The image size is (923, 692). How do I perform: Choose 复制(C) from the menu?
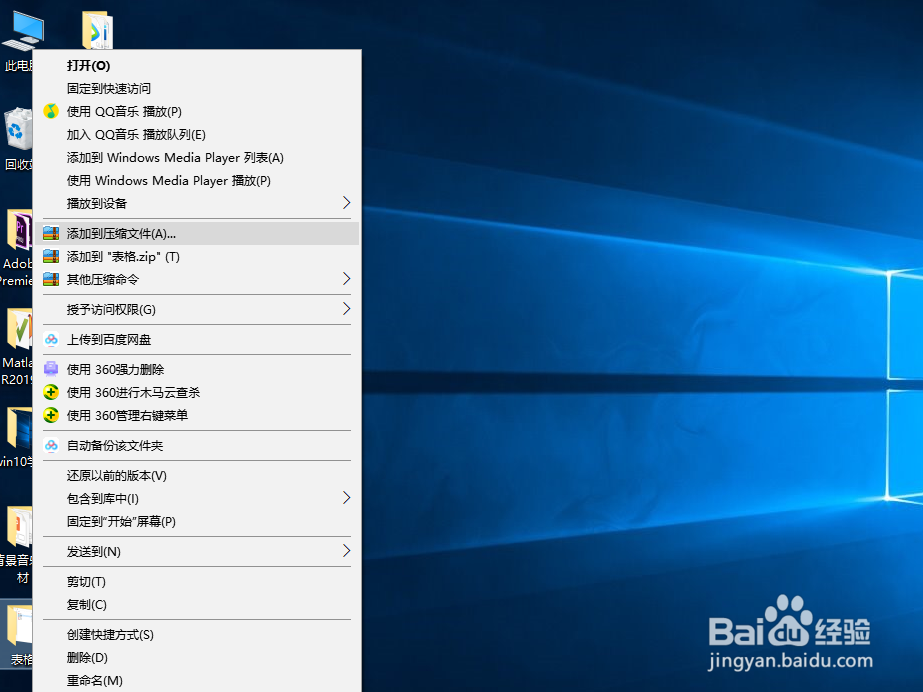(x=197, y=604)
